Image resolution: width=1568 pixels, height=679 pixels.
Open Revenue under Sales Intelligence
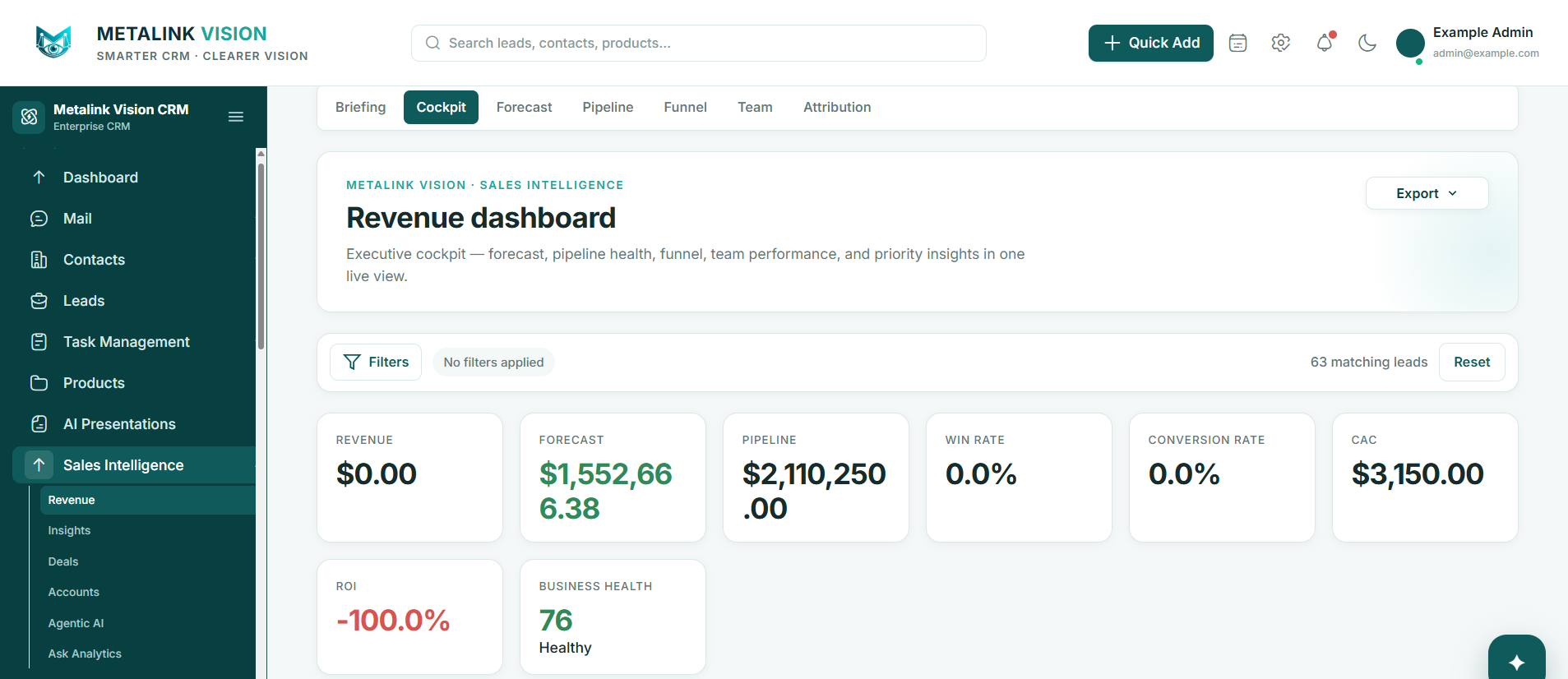tap(148, 500)
